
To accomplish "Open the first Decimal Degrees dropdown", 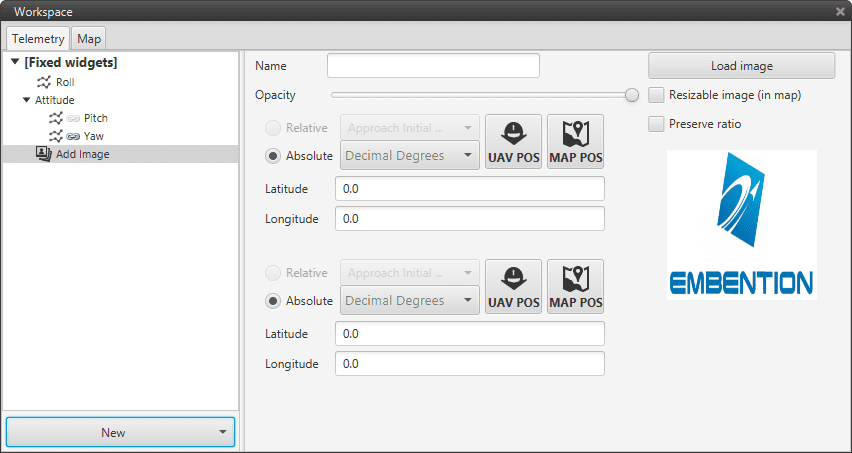I will [410, 156].
